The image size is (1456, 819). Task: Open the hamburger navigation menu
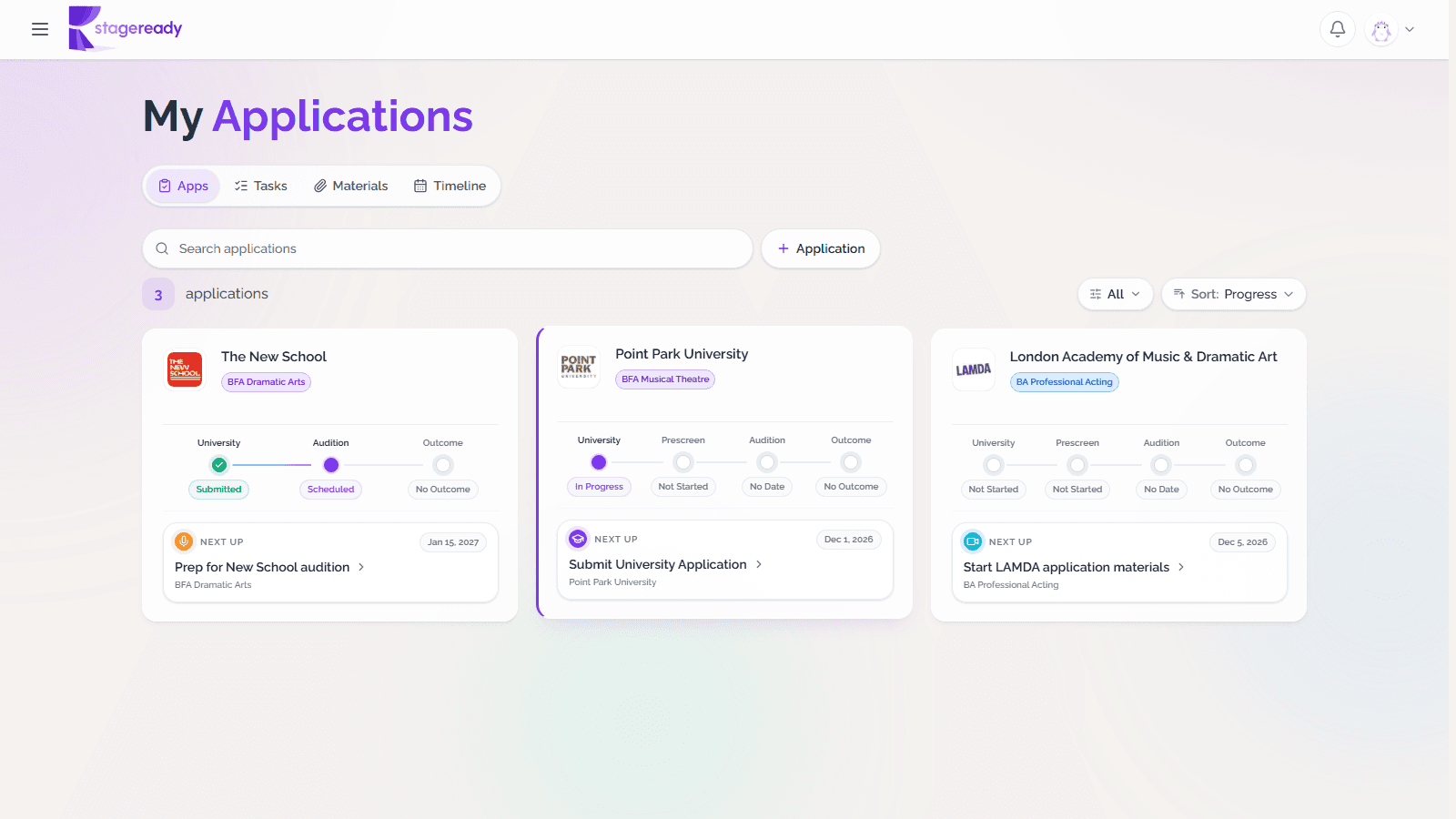tap(40, 29)
